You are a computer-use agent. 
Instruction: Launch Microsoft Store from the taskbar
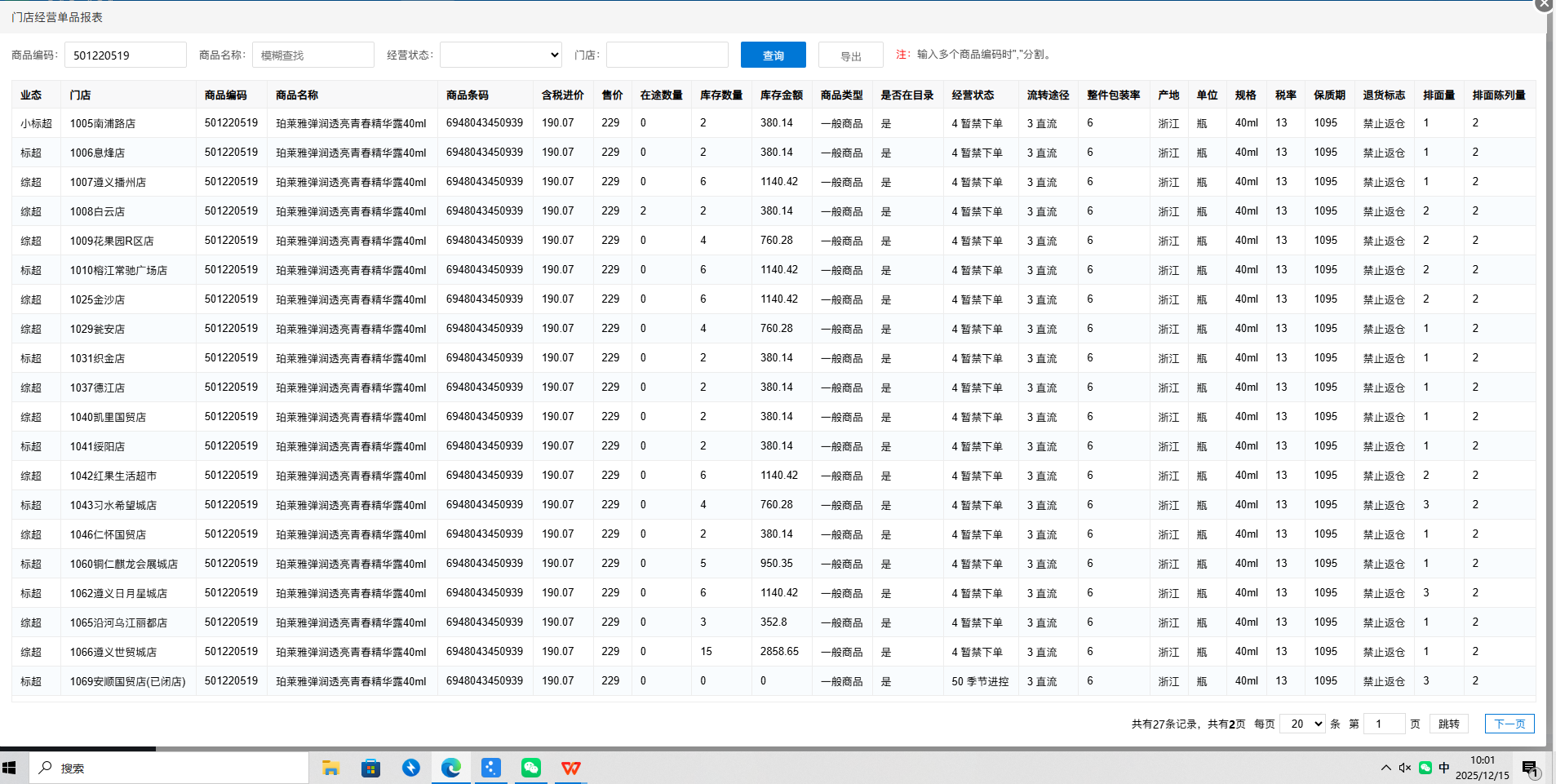(370, 768)
